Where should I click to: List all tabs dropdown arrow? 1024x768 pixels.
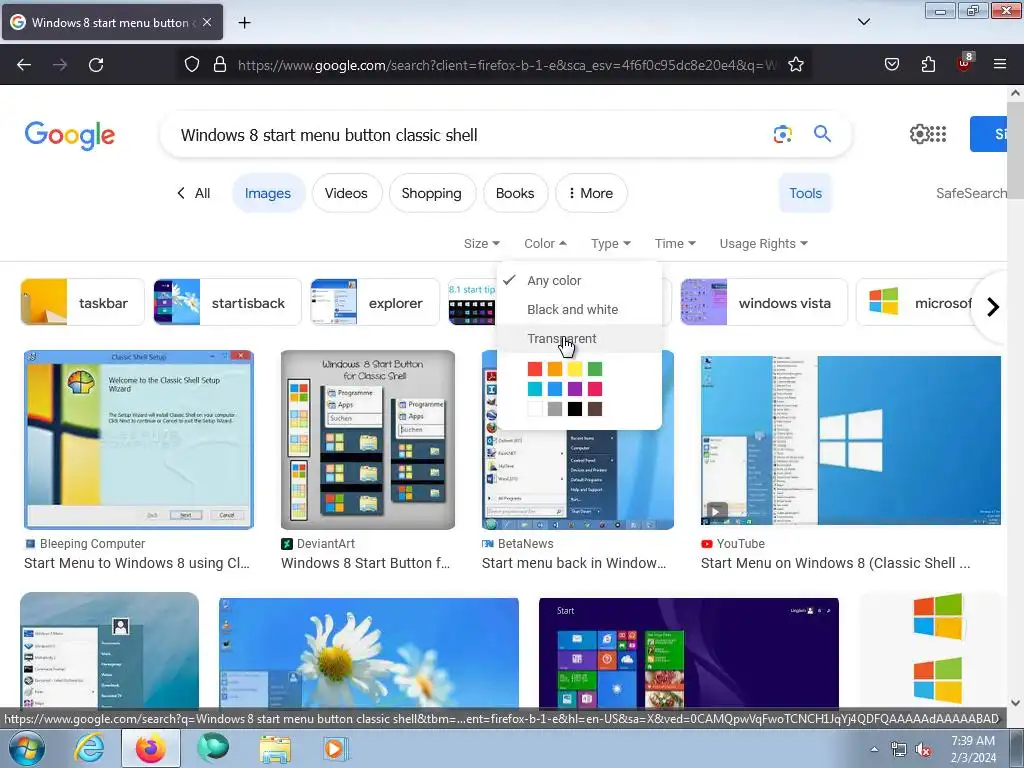[x=863, y=22]
